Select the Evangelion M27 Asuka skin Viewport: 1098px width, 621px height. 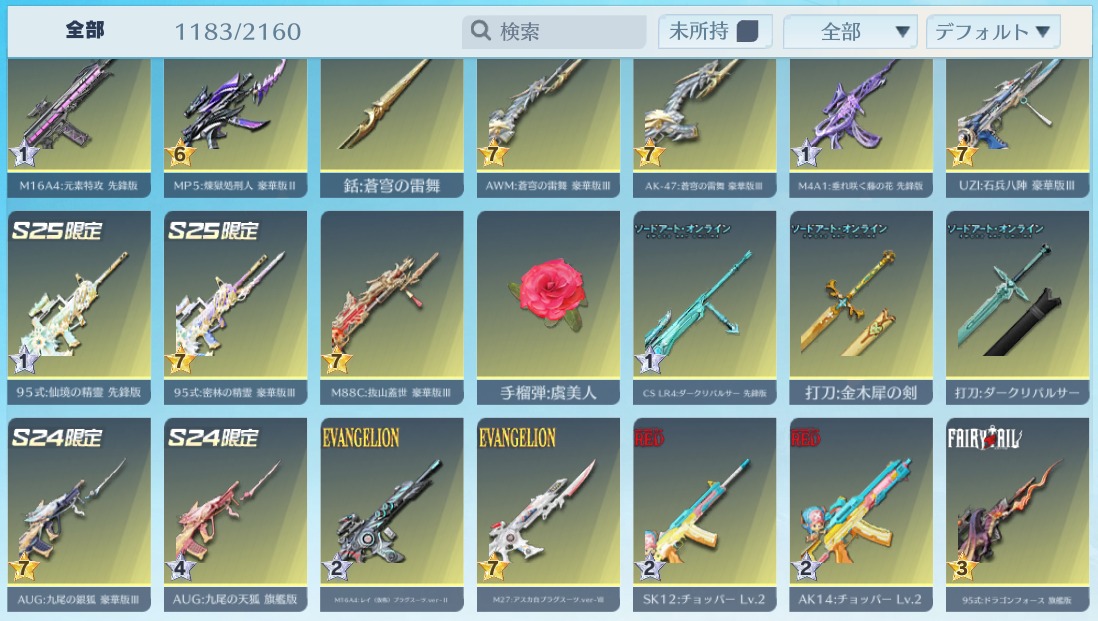pyautogui.click(x=548, y=515)
